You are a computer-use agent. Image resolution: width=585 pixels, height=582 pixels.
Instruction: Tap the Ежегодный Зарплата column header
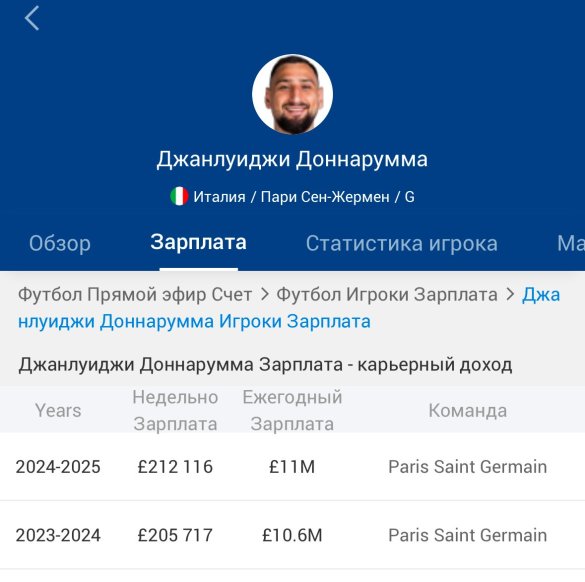[x=292, y=410]
